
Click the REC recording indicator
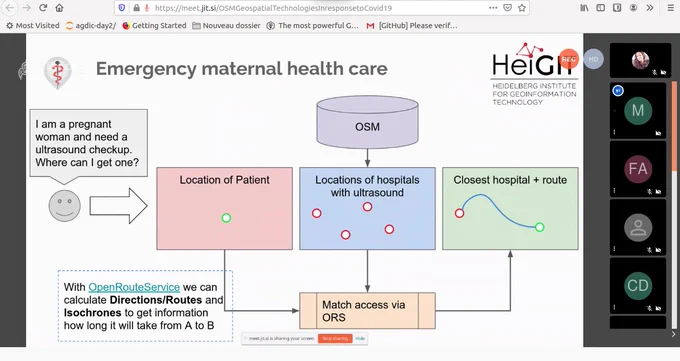(x=569, y=59)
